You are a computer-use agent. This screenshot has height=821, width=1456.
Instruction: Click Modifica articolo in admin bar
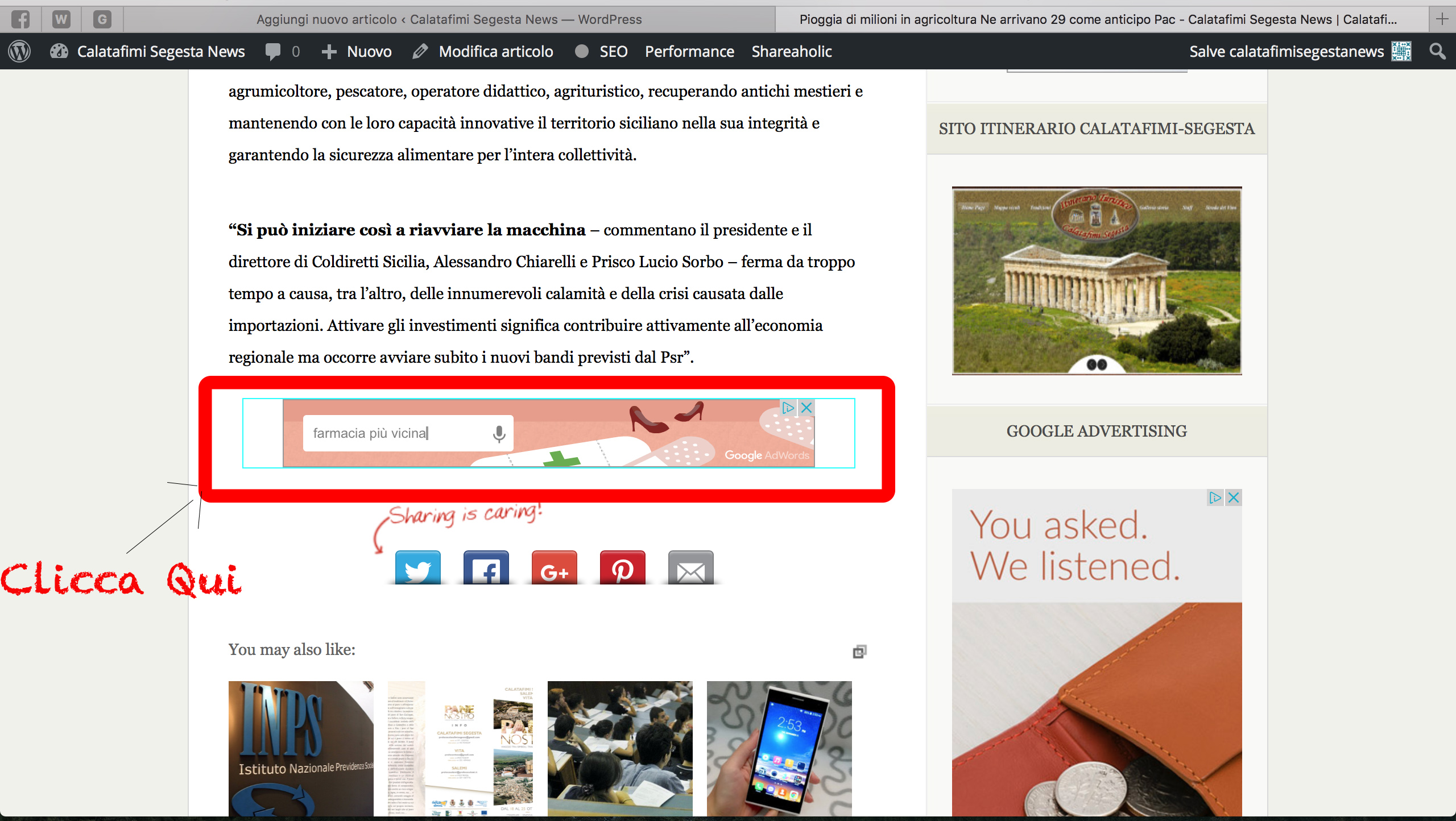483,51
